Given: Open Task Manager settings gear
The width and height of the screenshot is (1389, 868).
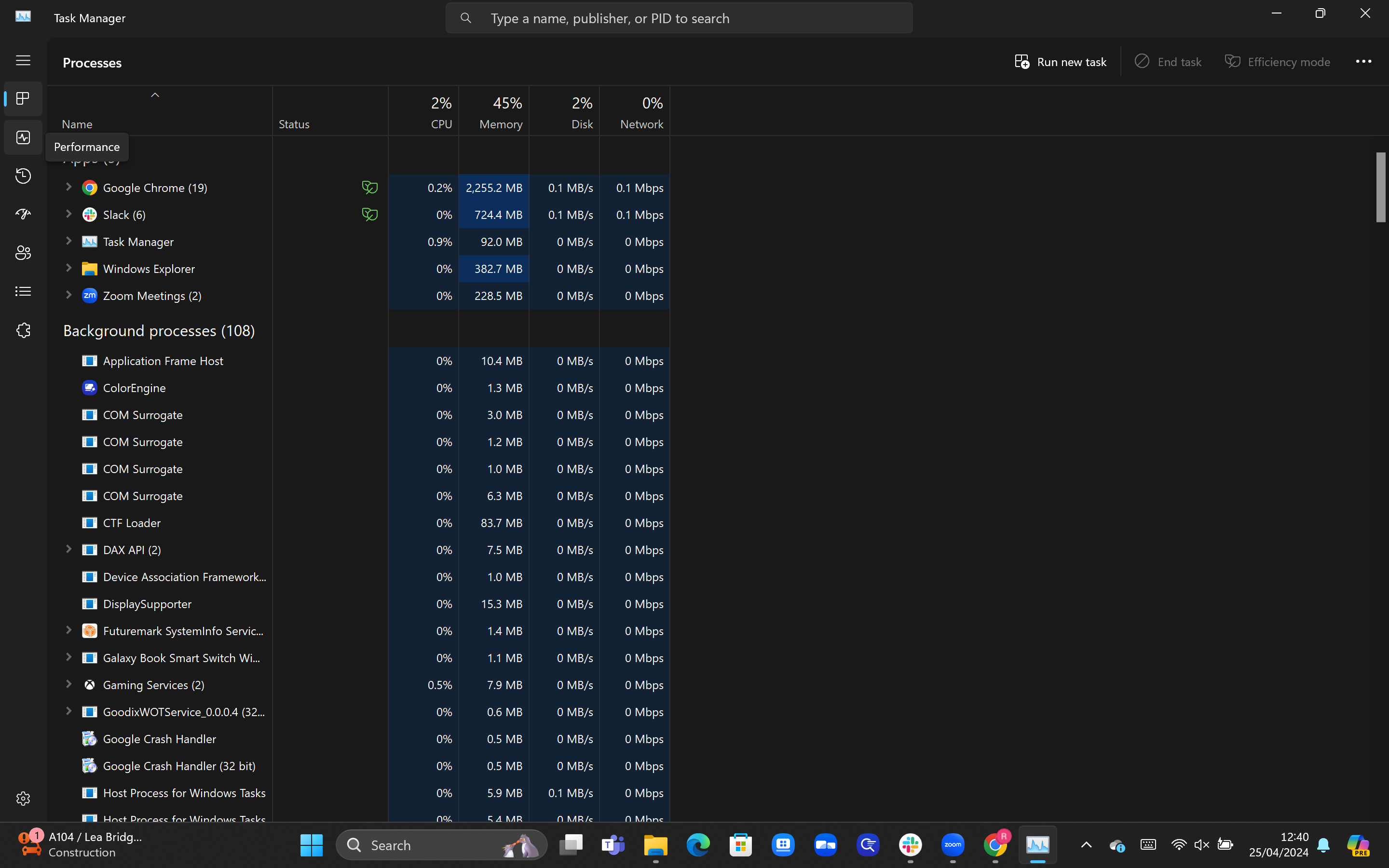Looking at the screenshot, I should [x=23, y=799].
